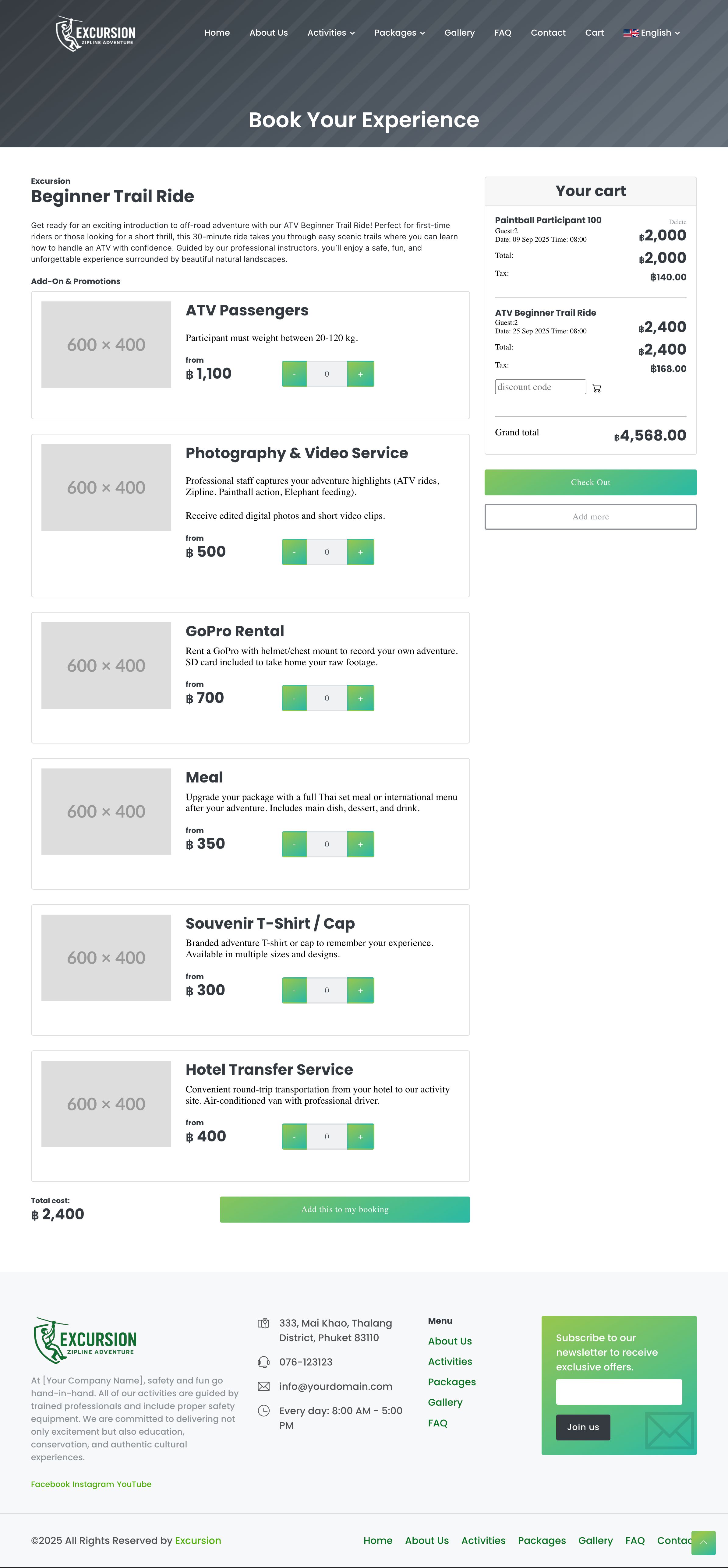This screenshot has width=728, height=1568.
Task: Click the phone headset icon in footer
Action: [x=264, y=1362]
